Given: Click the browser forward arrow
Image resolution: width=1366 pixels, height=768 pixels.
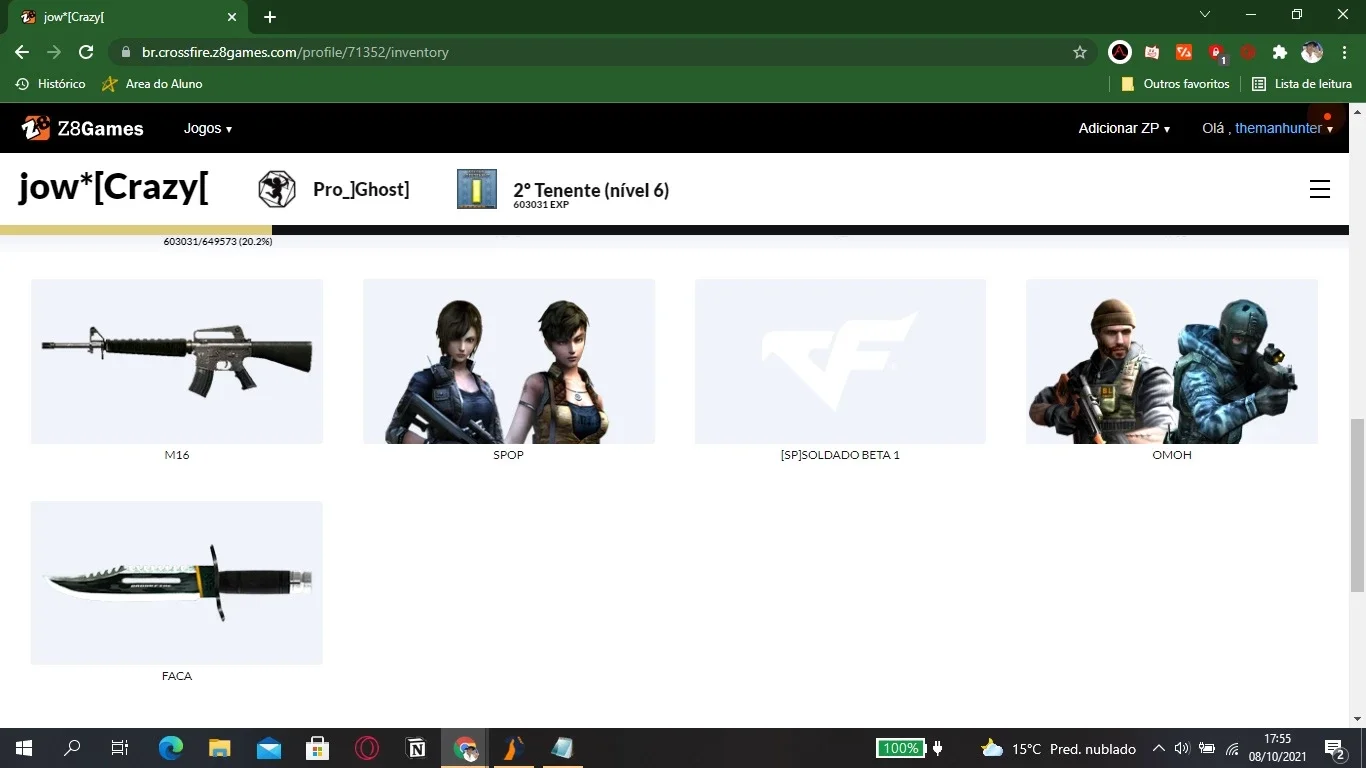Looking at the screenshot, I should click(54, 52).
